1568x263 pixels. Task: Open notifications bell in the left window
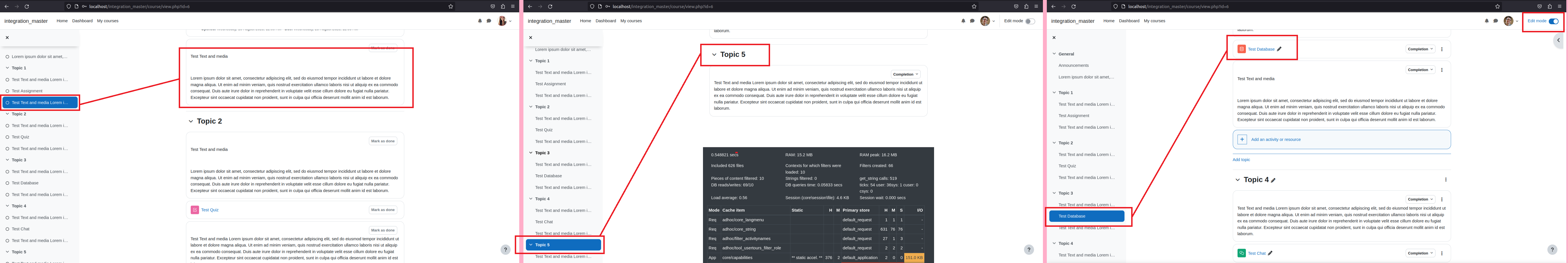pyautogui.click(x=480, y=21)
